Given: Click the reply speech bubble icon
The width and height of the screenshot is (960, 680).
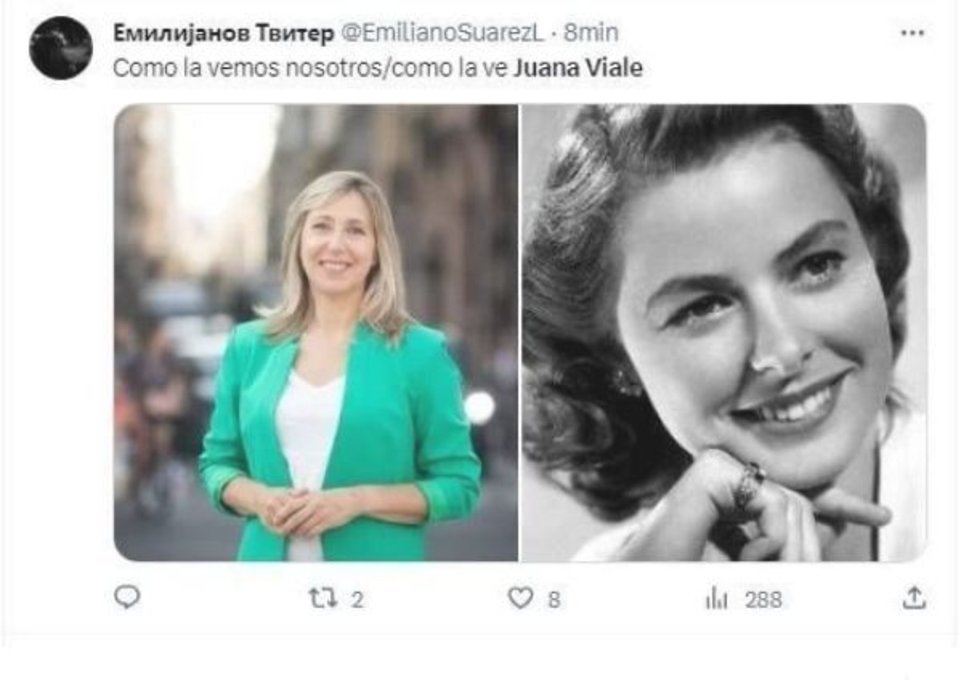Looking at the screenshot, I should coord(127,598).
